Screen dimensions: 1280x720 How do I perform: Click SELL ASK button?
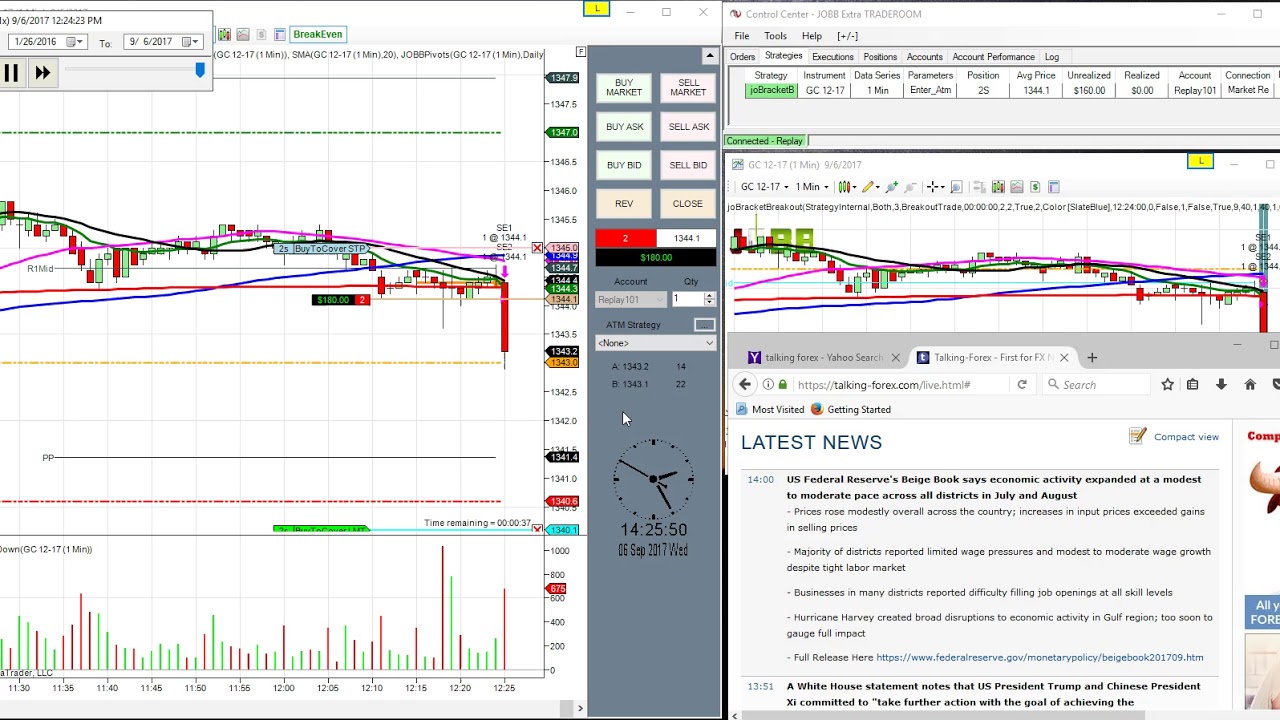[688, 127]
